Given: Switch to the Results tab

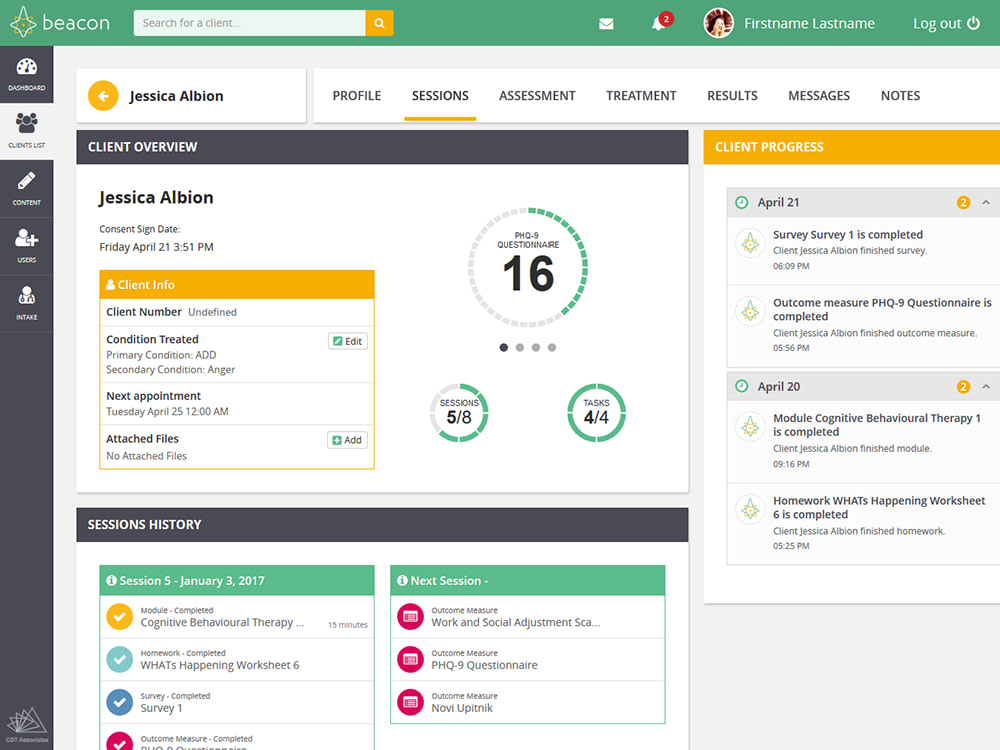Looking at the screenshot, I should tap(732, 96).
